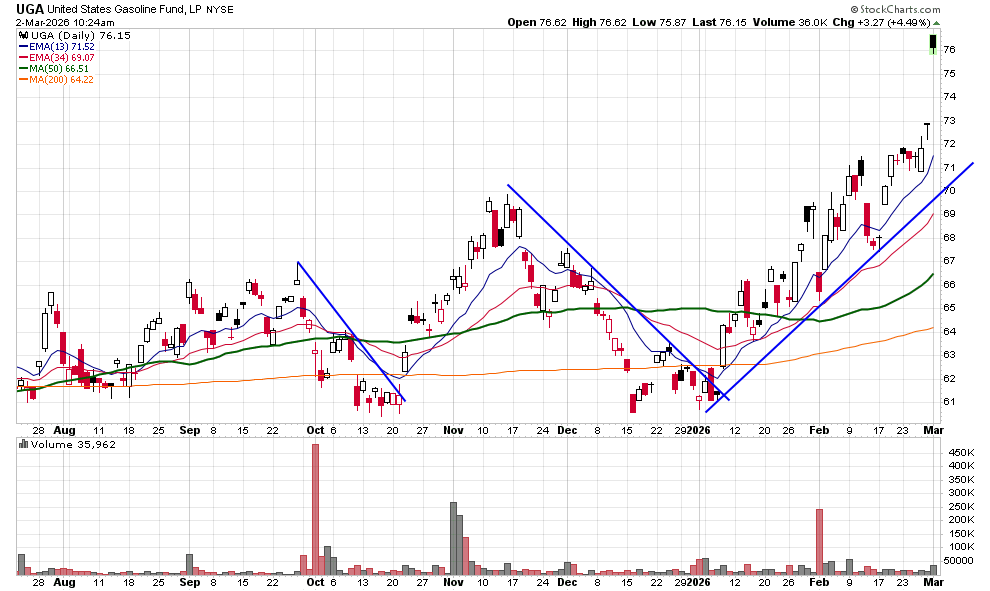Click the candlestick icon beside UGA (Daily)

pos(23,35)
